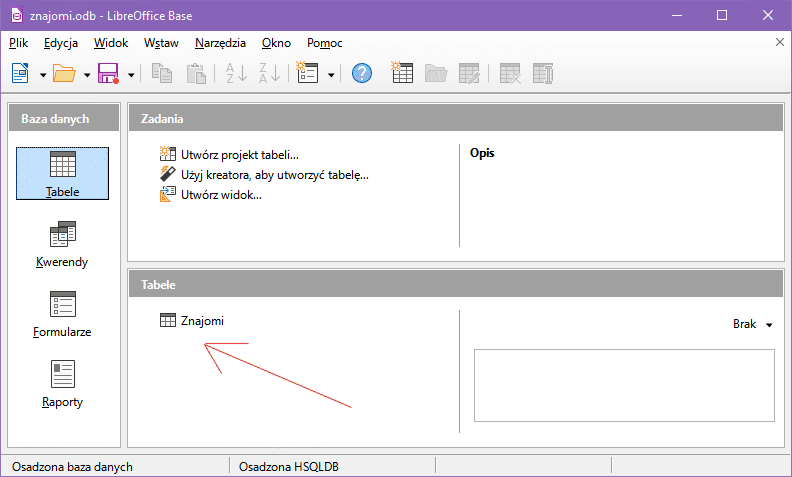Click the Open folder toolbar icon

point(64,73)
